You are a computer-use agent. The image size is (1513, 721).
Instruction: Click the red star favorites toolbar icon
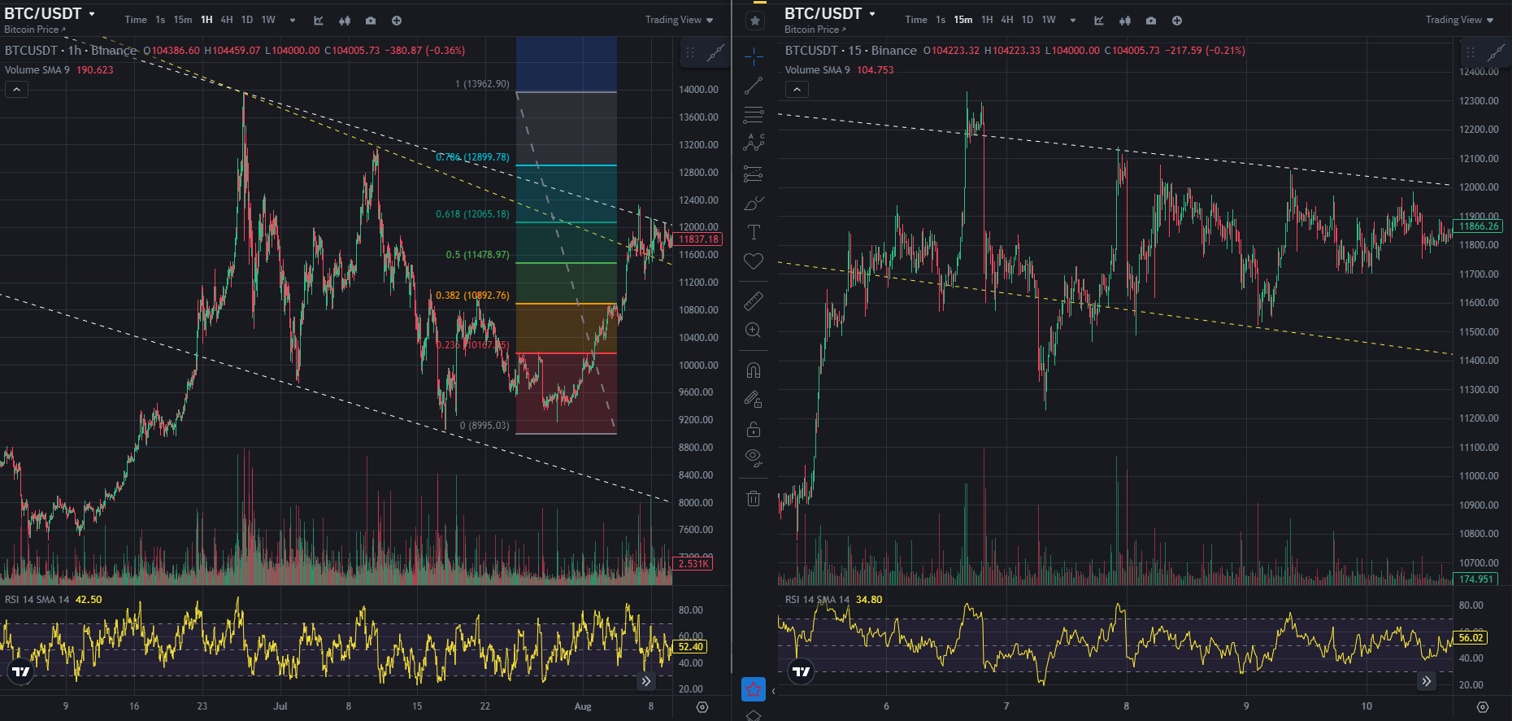click(x=753, y=689)
